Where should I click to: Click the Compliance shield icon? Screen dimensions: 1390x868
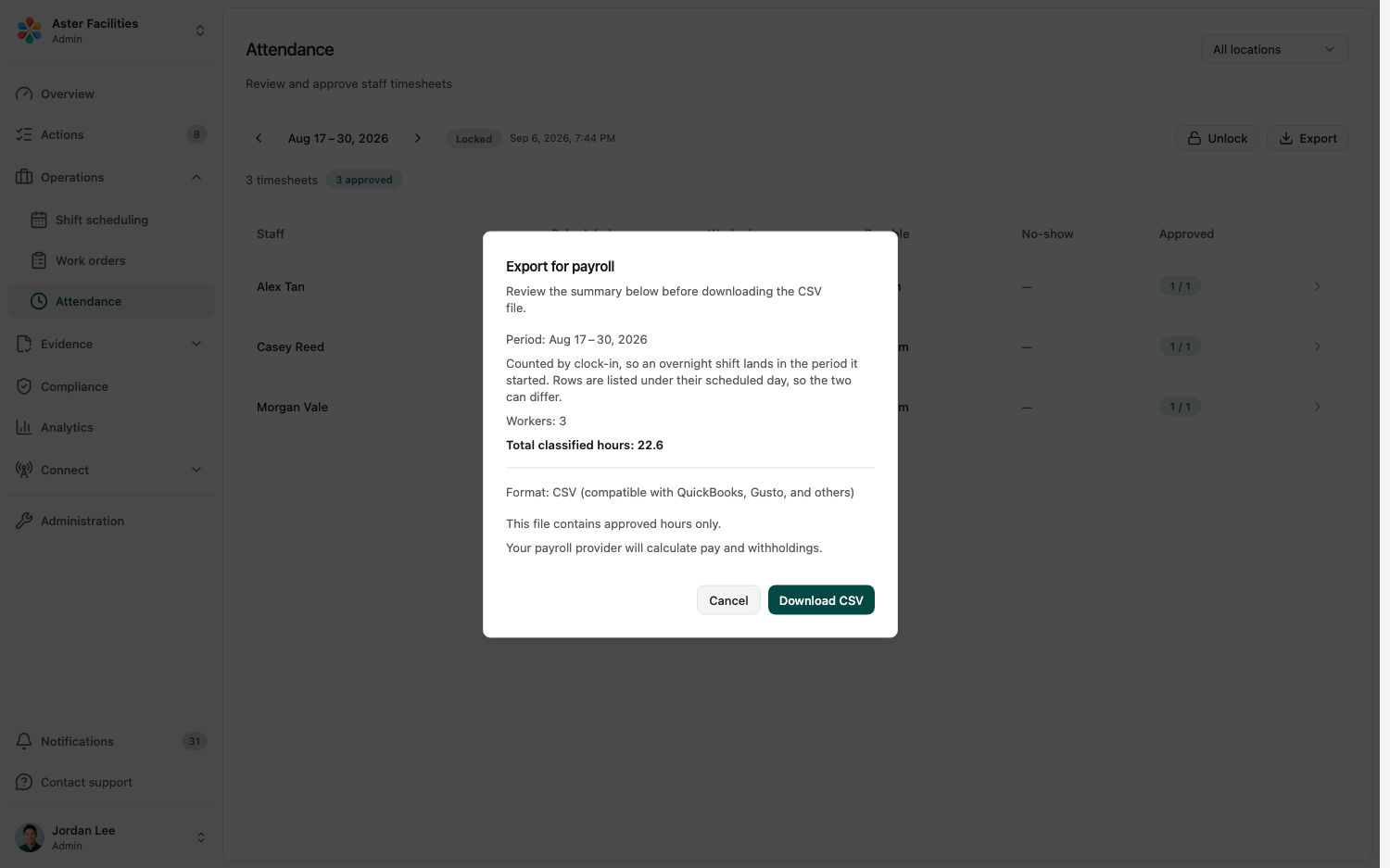[x=24, y=386]
